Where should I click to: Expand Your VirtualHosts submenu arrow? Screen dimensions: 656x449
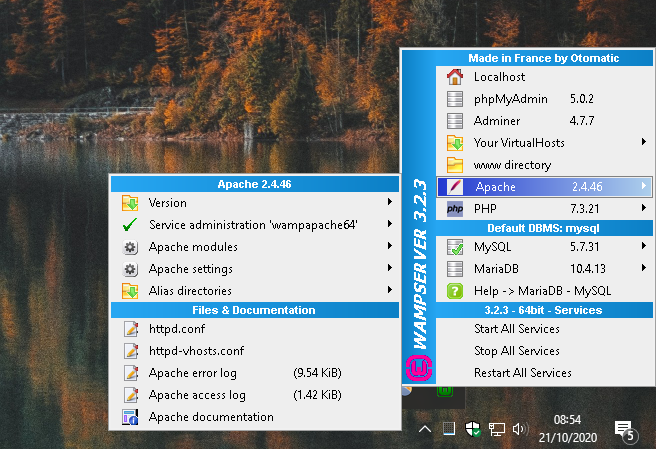pyautogui.click(x=644, y=142)
